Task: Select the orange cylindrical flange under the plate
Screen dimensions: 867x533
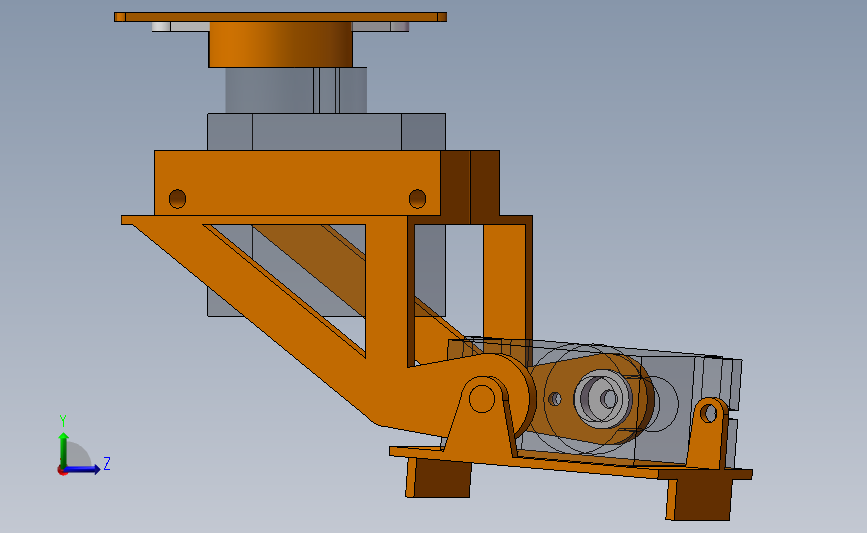Action: [281, 45]
